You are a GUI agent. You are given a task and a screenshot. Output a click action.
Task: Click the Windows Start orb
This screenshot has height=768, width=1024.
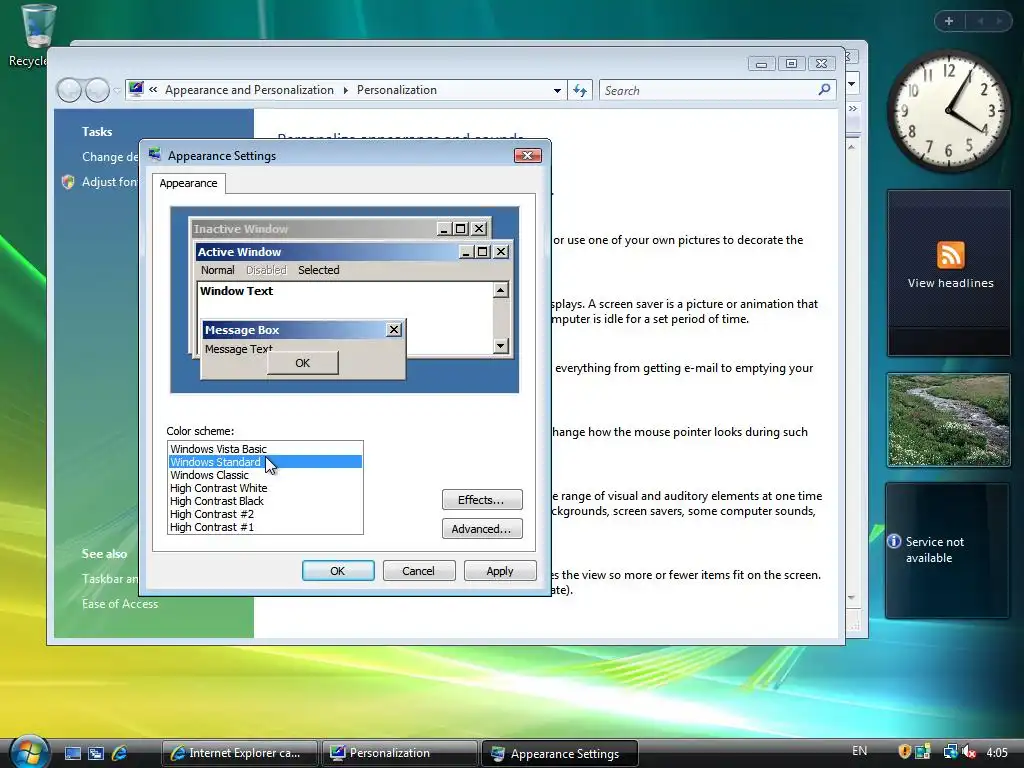point(27,753)
